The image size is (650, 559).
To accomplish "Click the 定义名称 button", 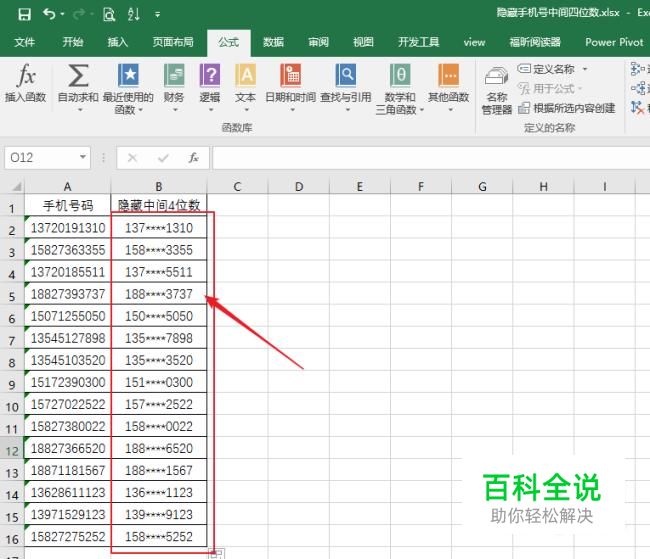I will (x=546, y=69).
